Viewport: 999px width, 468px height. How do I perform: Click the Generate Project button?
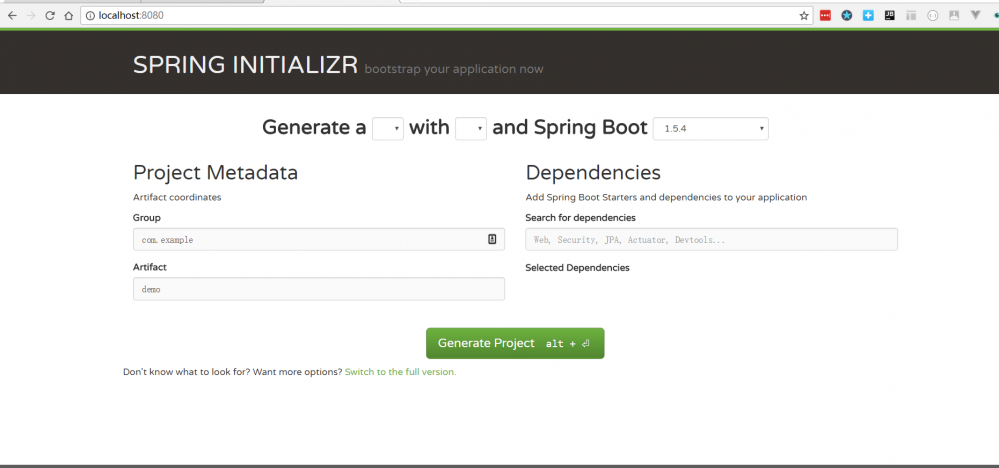(515, 343)
